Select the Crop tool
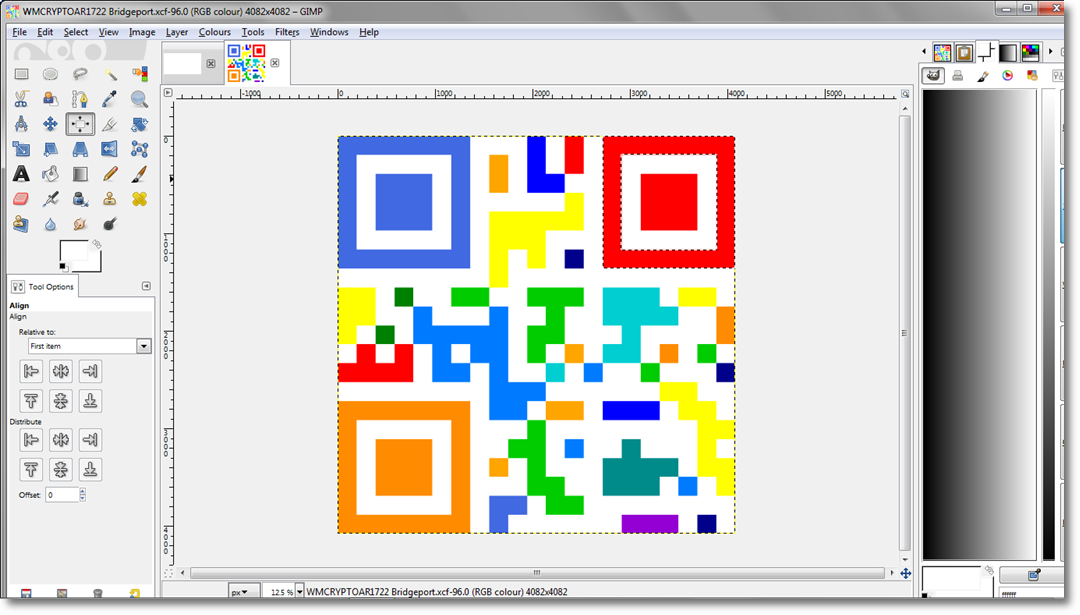Viewport: 1080px width, 615px height. point(110,124)
